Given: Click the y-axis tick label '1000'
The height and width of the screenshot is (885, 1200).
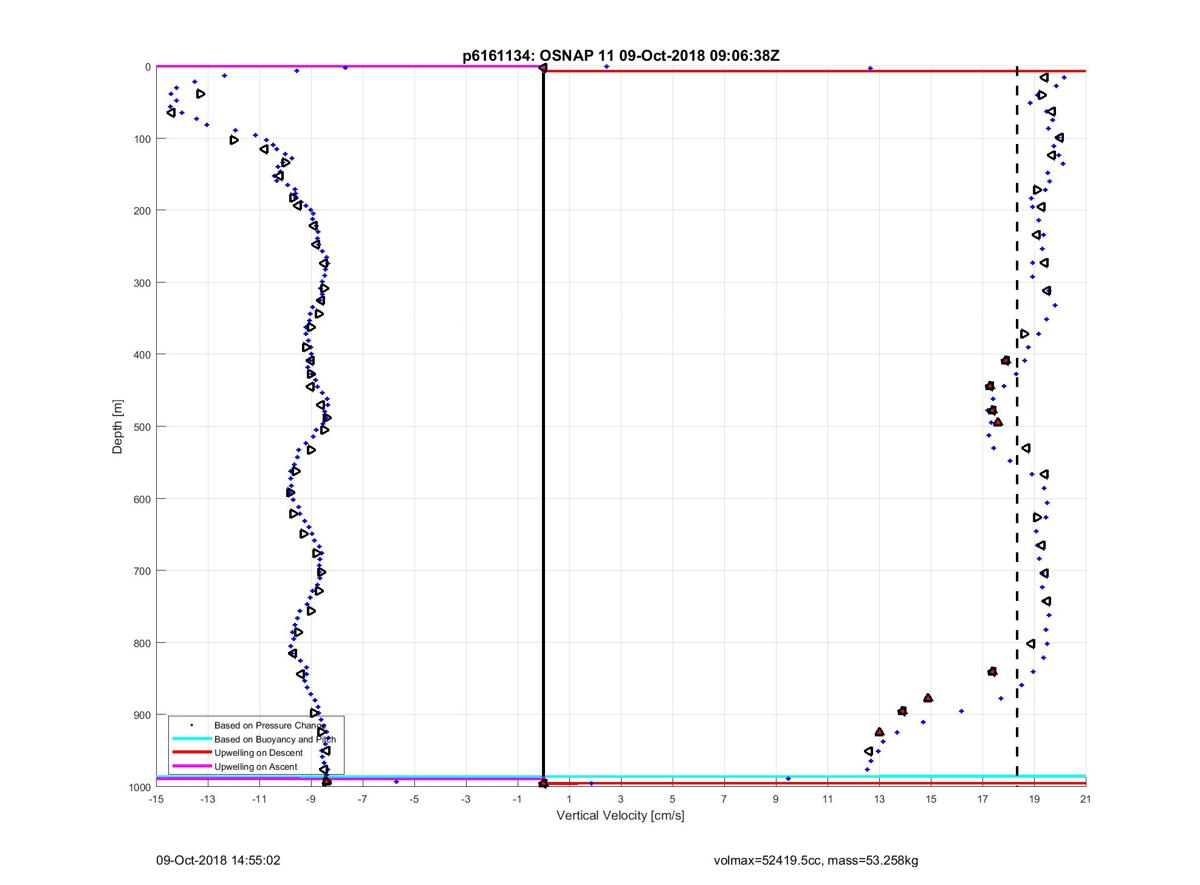Looking at the screenshot, I should (x=138, y=787).
